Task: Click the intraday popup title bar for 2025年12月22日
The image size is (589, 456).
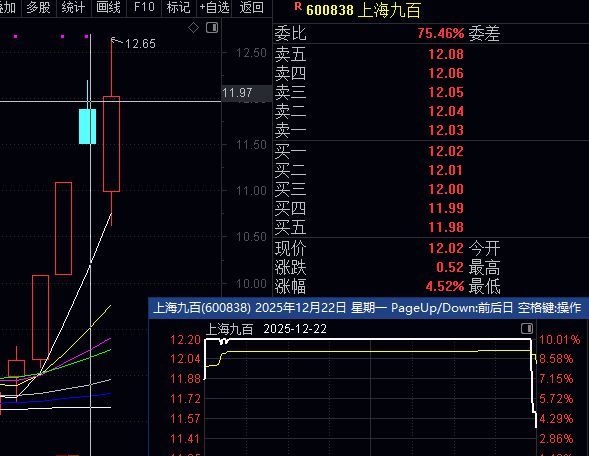Action: [x=369, y=308]
